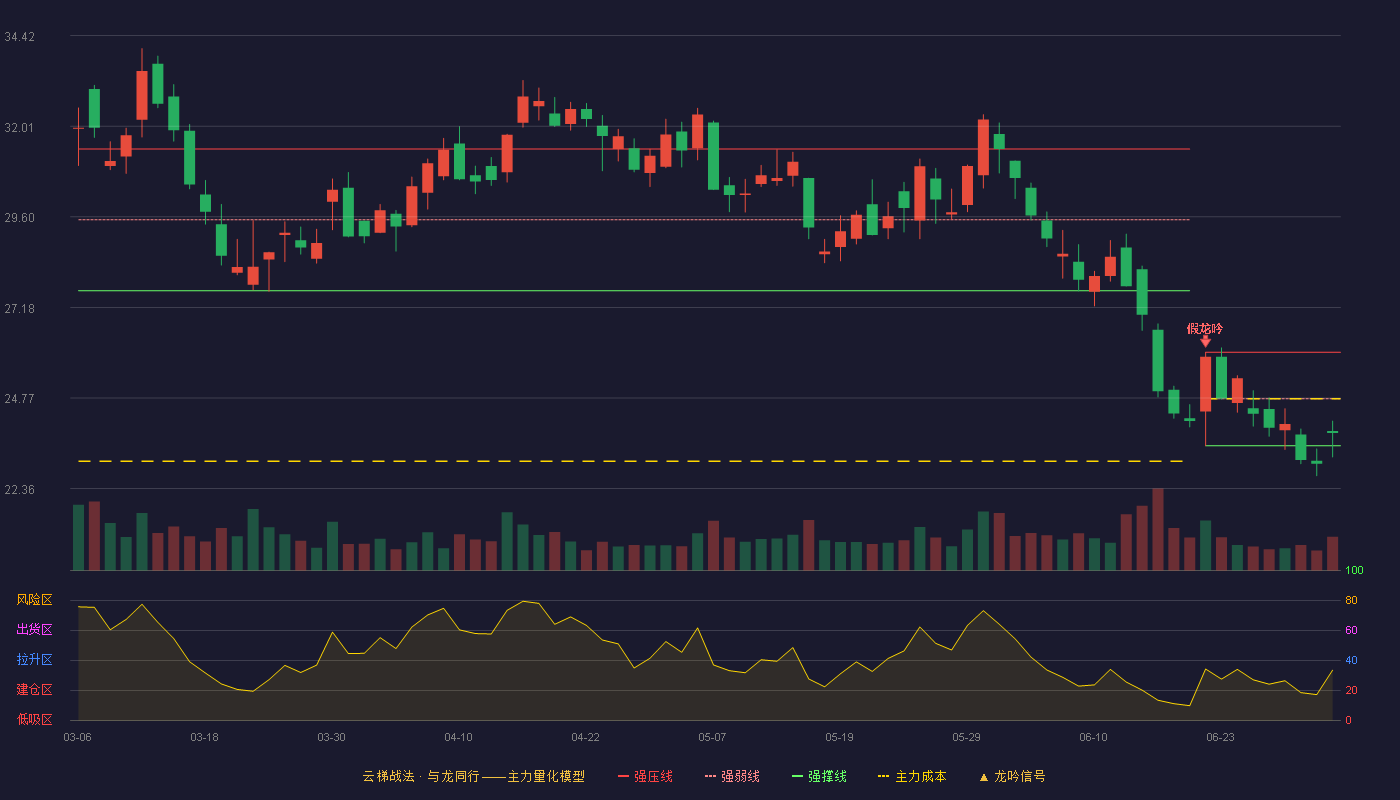Click the 20 indicator axis value
This screenshot has height=800, width=1400.
(x=1351, y=691)
